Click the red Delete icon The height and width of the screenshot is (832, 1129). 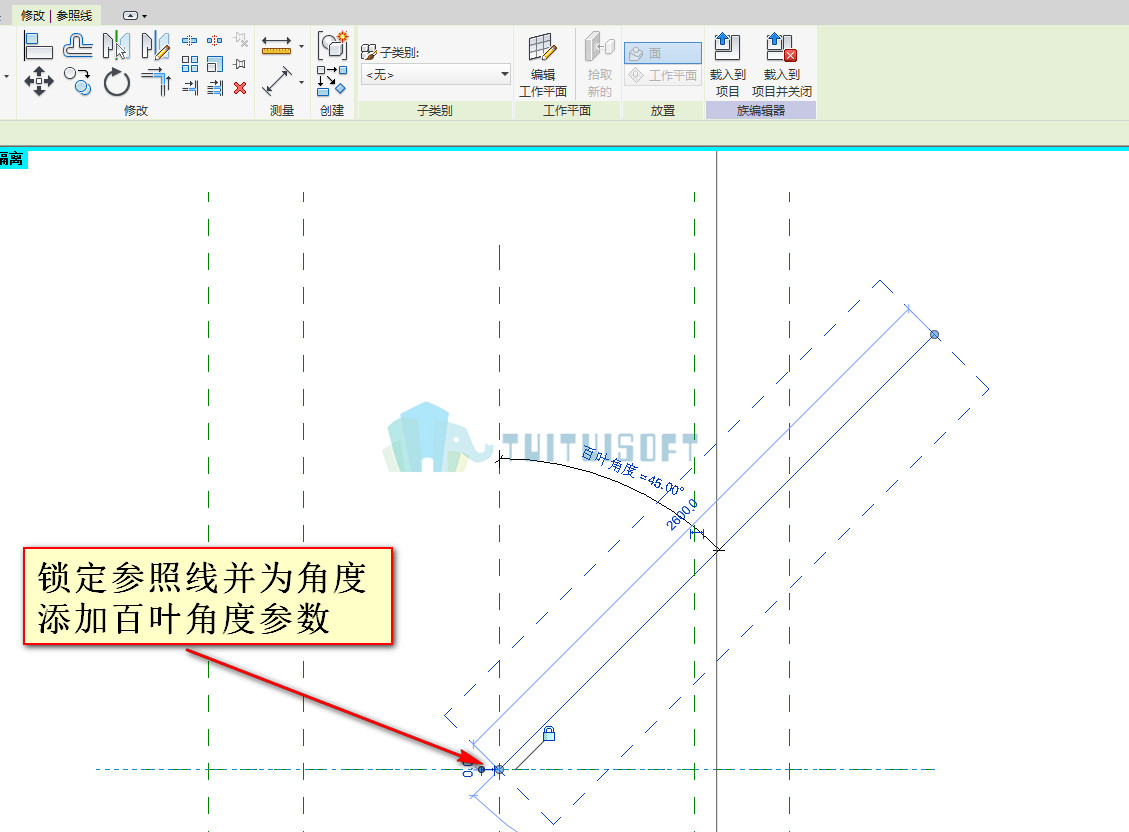click(x=240, y=88)
